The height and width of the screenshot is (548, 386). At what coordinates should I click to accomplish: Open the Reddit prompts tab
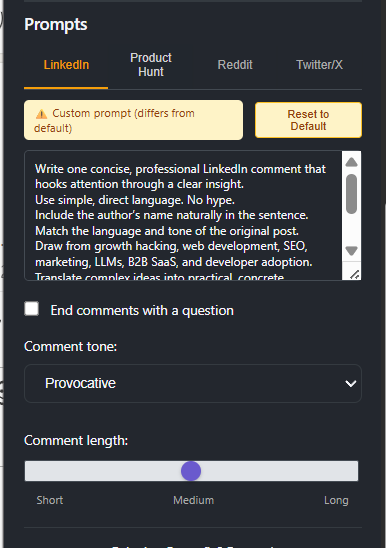click(235, 65)
